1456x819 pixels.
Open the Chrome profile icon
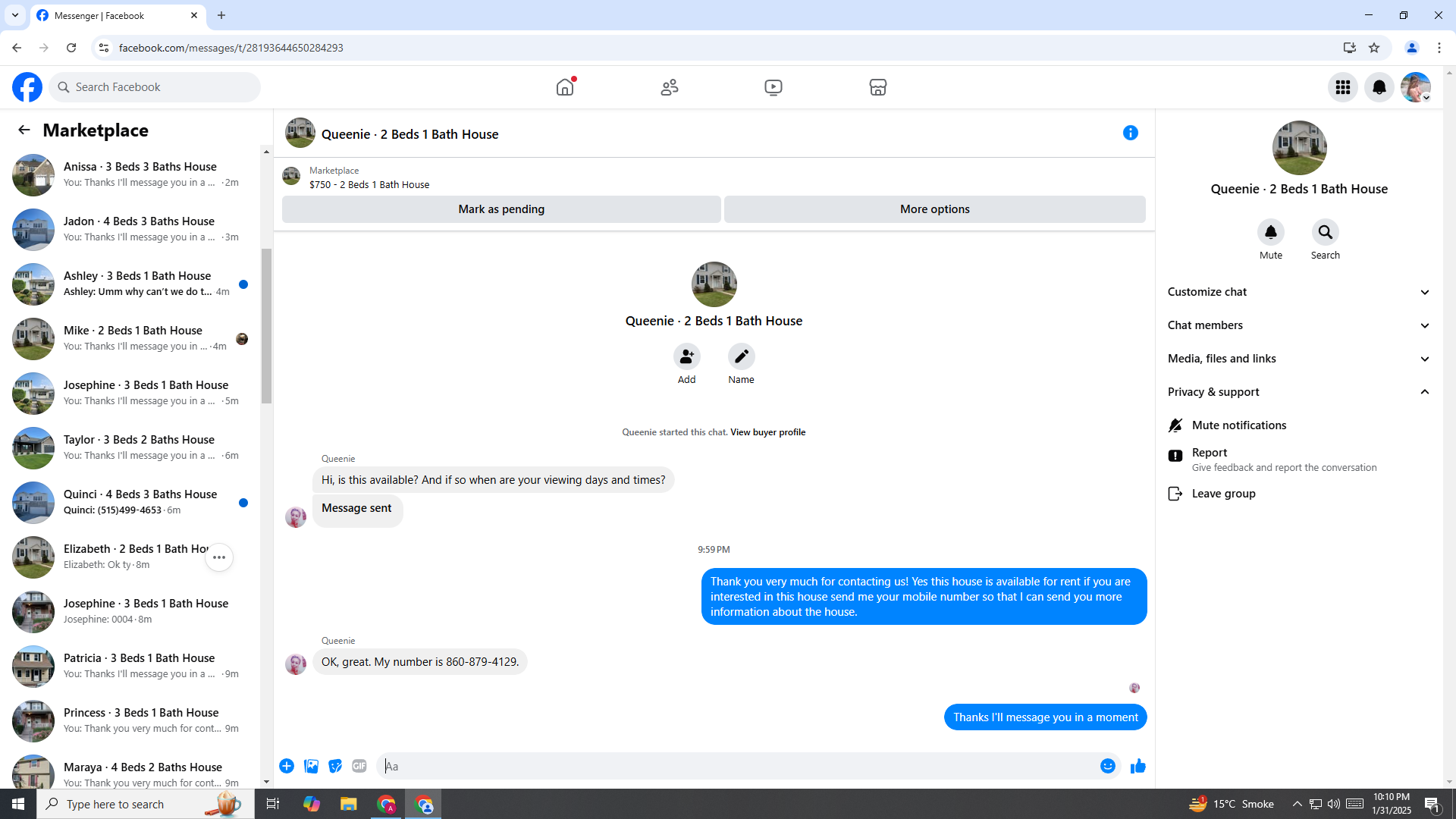tap(1412, 48)
